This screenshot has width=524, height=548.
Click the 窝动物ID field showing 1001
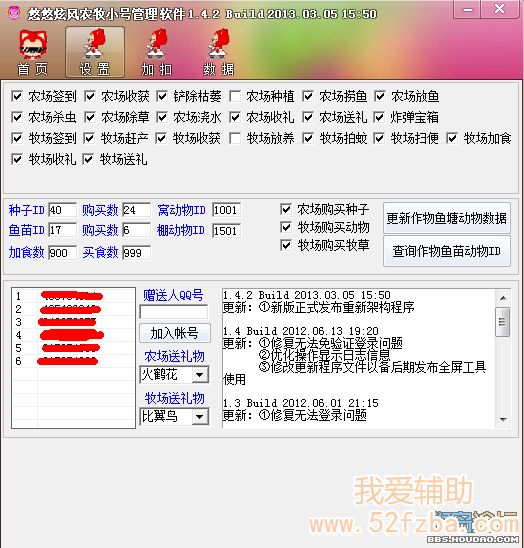pyautogui.click(x=227, y=210)
